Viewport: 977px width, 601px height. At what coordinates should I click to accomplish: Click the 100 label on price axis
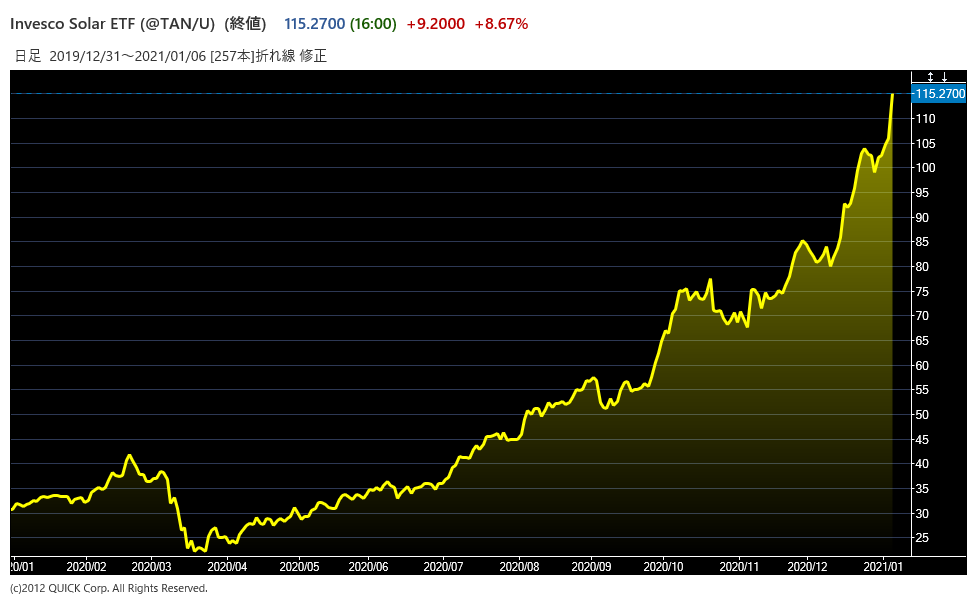[926, 168]
